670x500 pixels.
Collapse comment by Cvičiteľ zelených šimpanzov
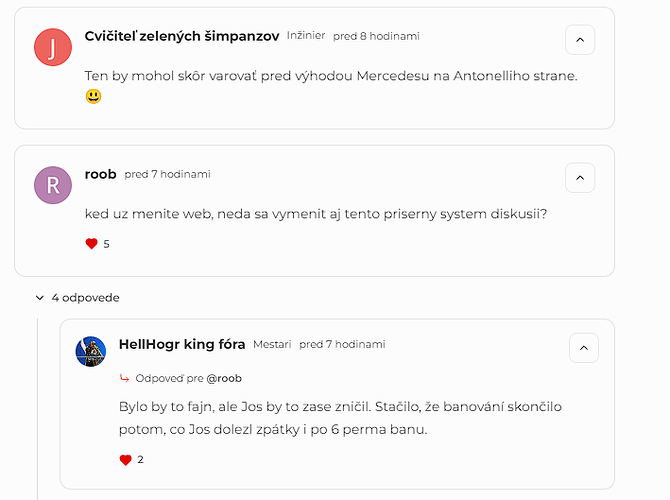[580, 40]
